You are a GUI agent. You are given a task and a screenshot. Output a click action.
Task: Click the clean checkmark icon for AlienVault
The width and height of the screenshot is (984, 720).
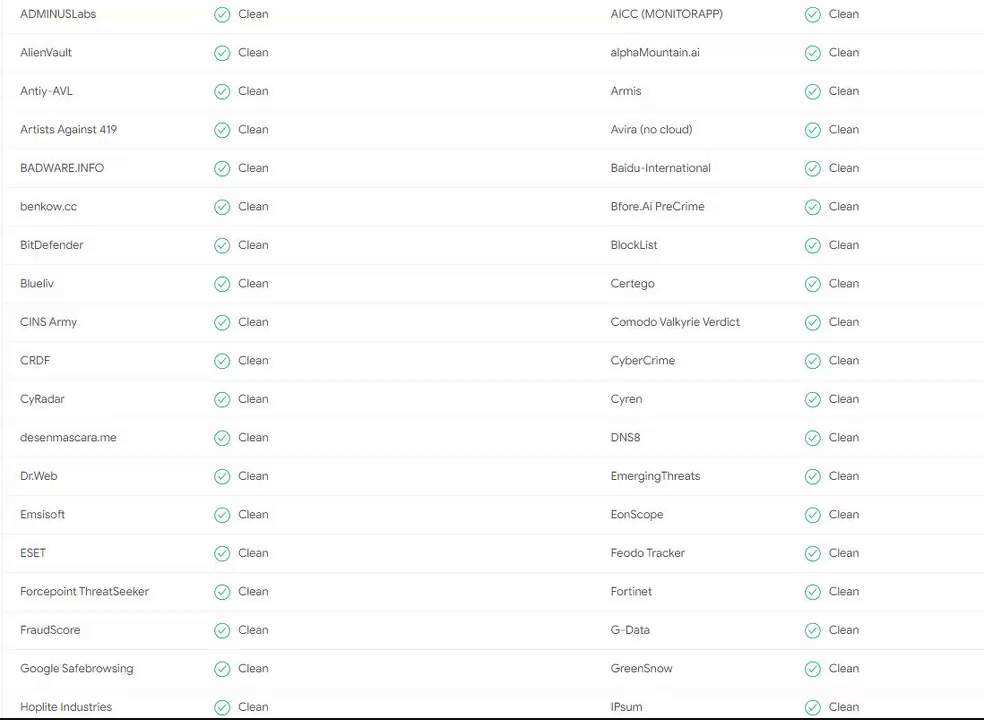pos(222,53)
